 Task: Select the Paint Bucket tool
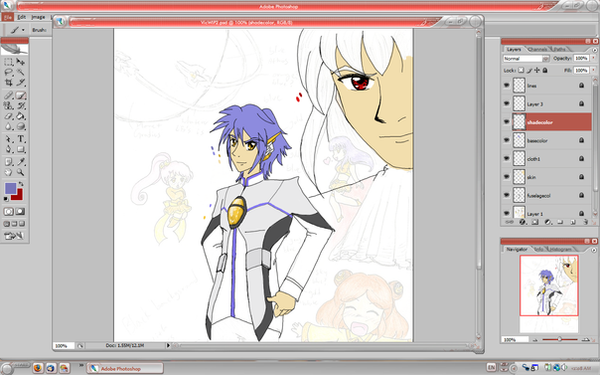[21, 116]
